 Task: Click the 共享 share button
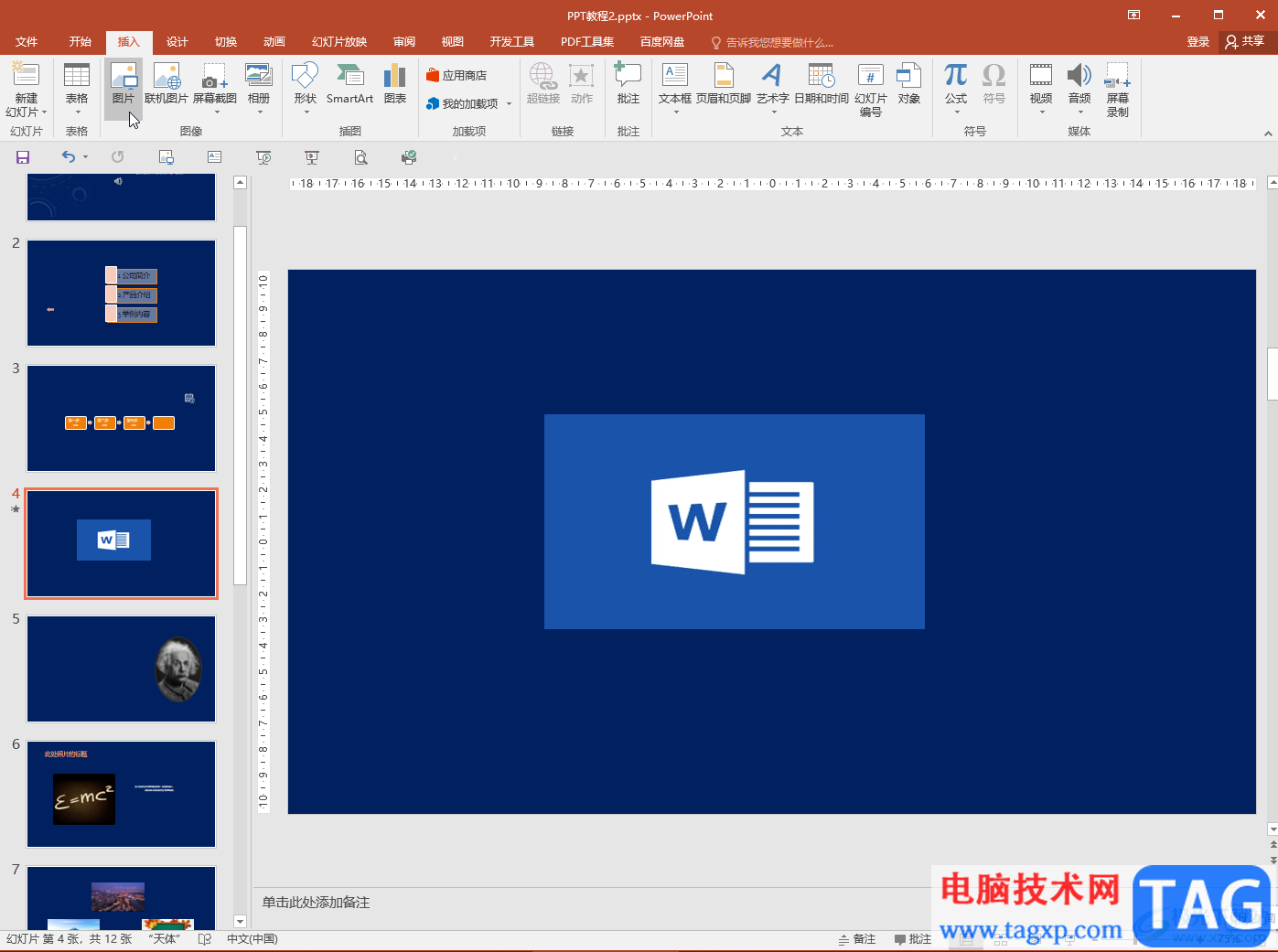(1246, 42)
